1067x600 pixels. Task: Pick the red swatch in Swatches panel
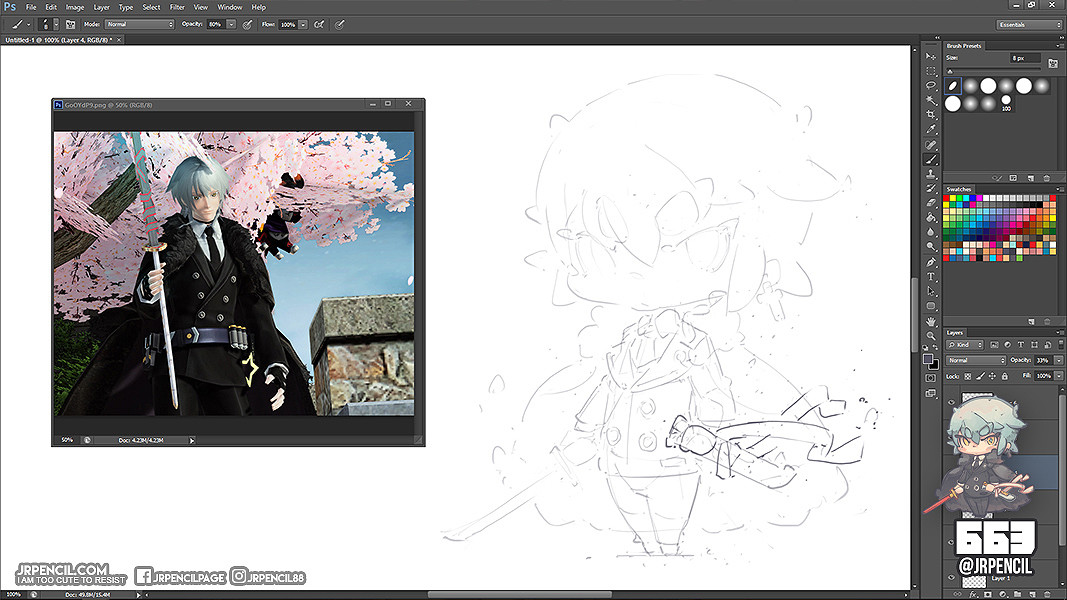947,199
